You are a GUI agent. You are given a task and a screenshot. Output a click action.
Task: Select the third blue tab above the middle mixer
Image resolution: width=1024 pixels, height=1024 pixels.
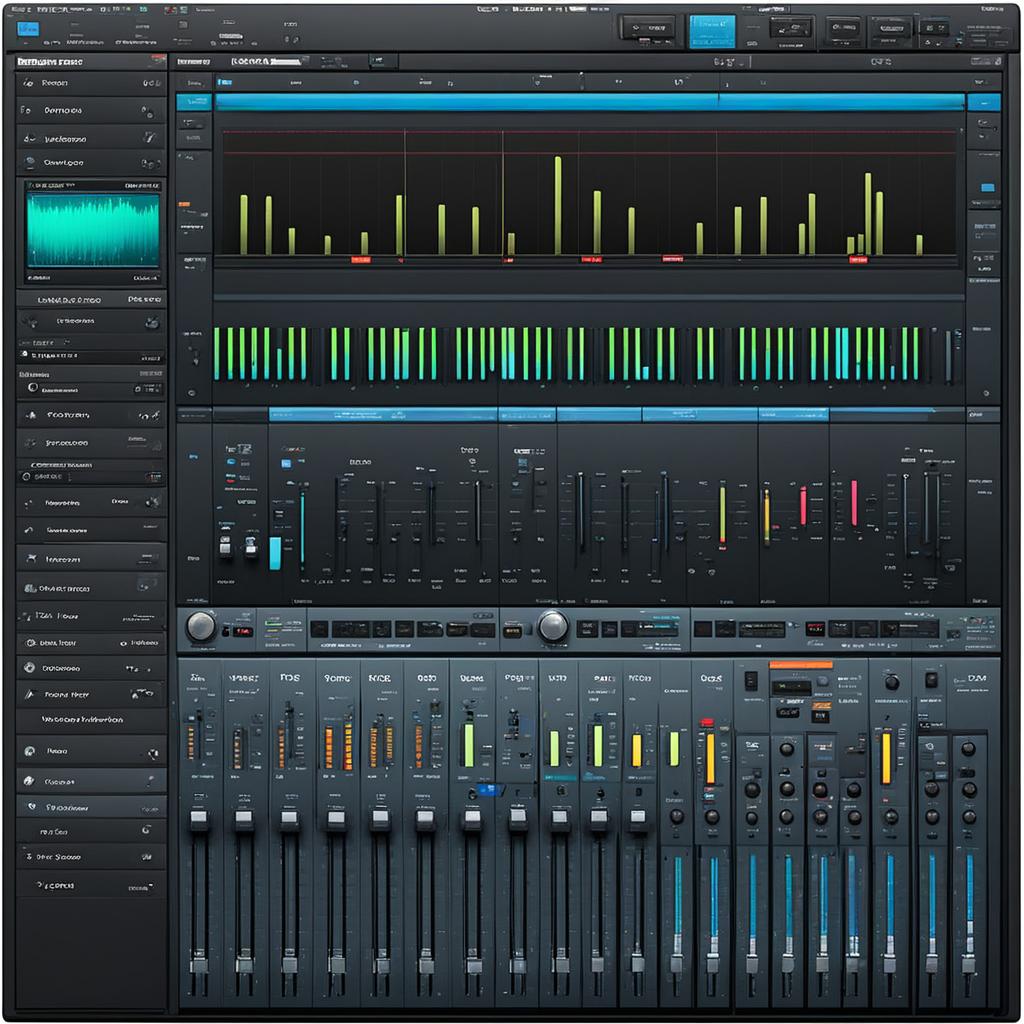click(599, 415)
